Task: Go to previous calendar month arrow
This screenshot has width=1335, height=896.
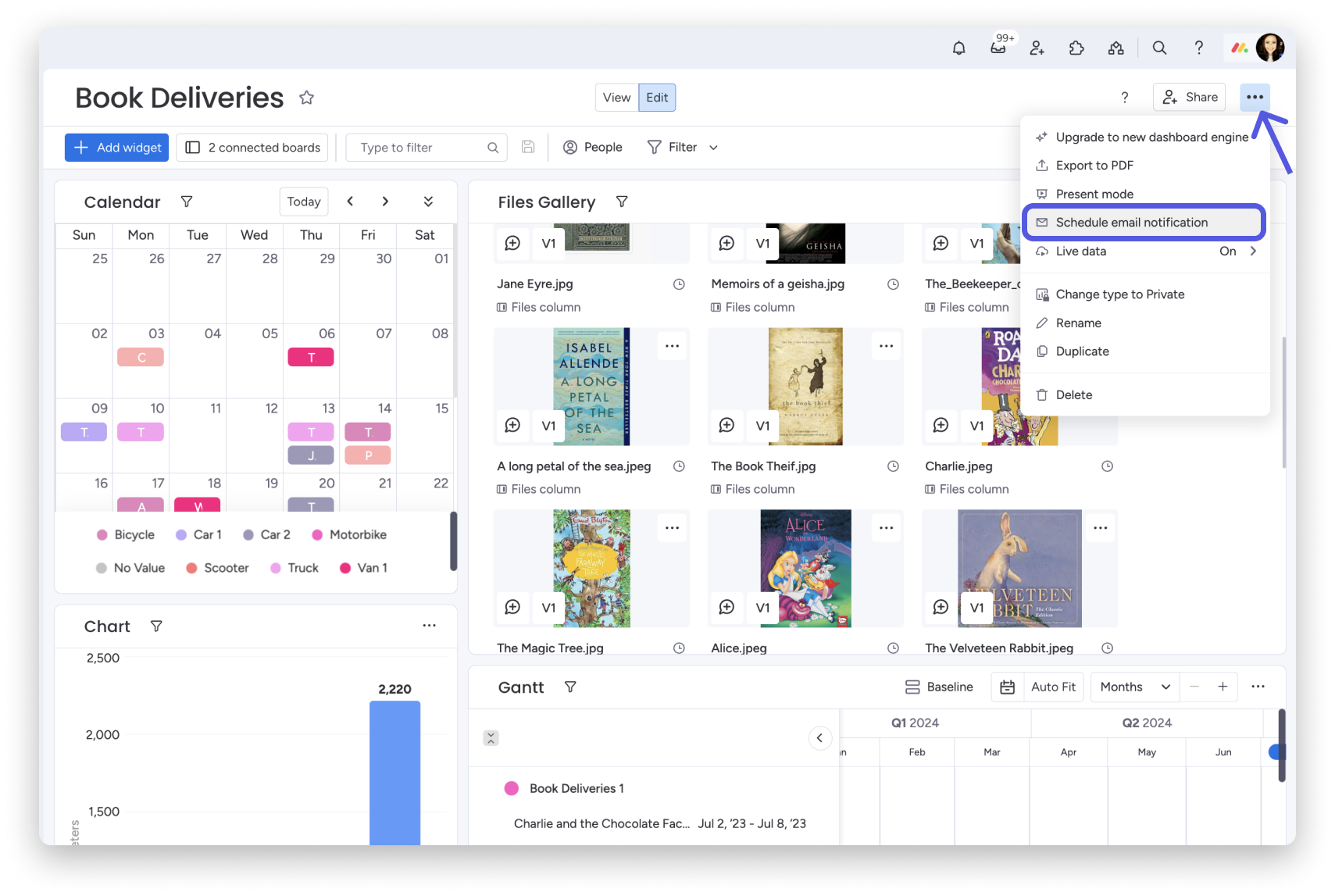Action: [x=350, y=202]
